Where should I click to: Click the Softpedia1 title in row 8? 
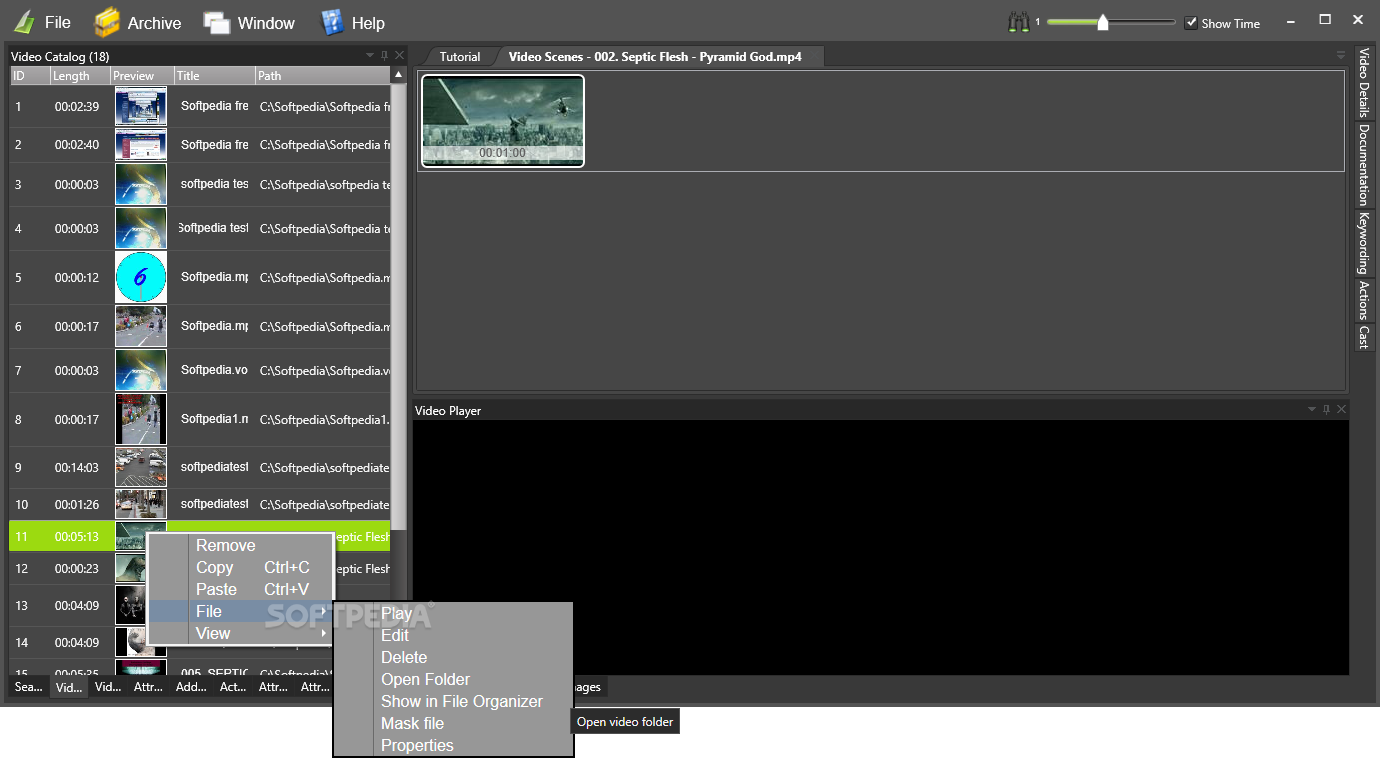(x=214, y=419)
